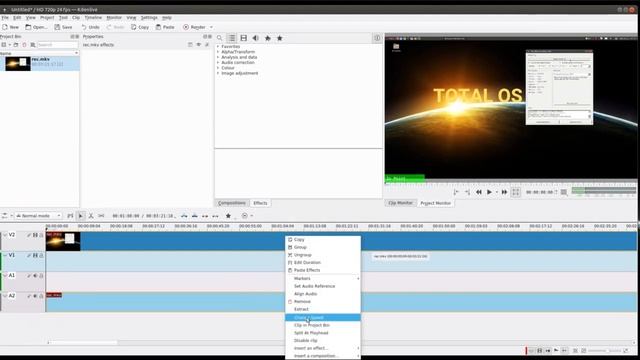Toggle the lock on track A2
This screenshot has height=360, width=640.
coord(41,296)
